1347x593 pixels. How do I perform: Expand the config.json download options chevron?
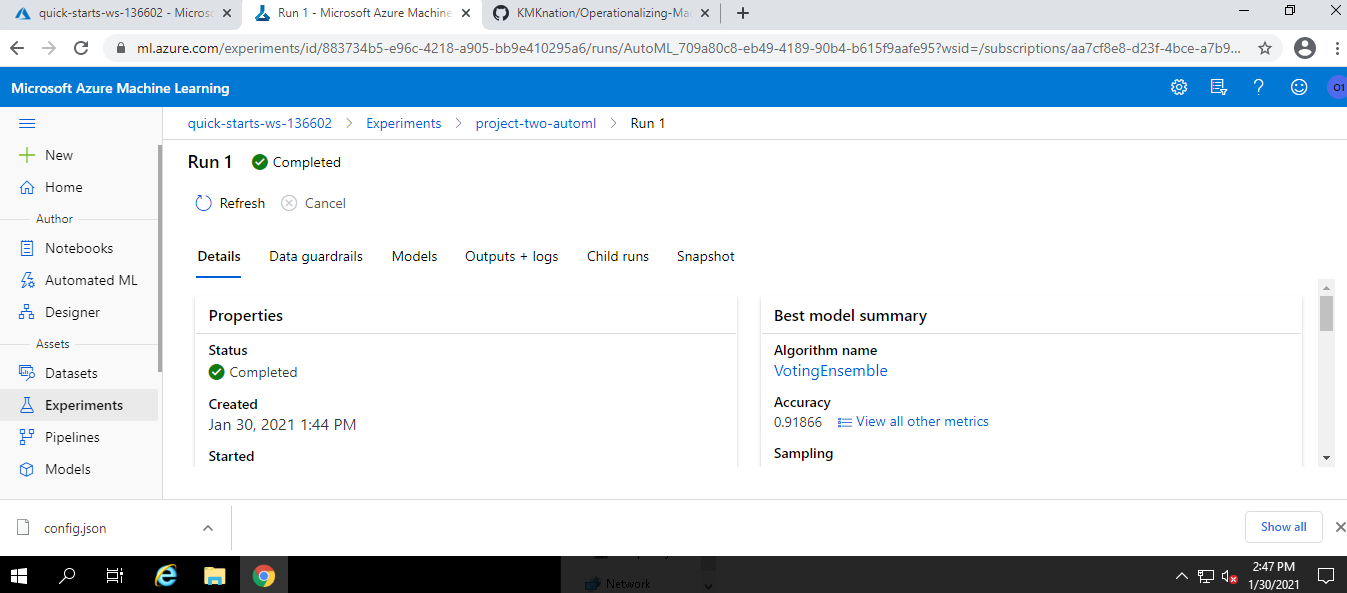(x=208, y=527)
